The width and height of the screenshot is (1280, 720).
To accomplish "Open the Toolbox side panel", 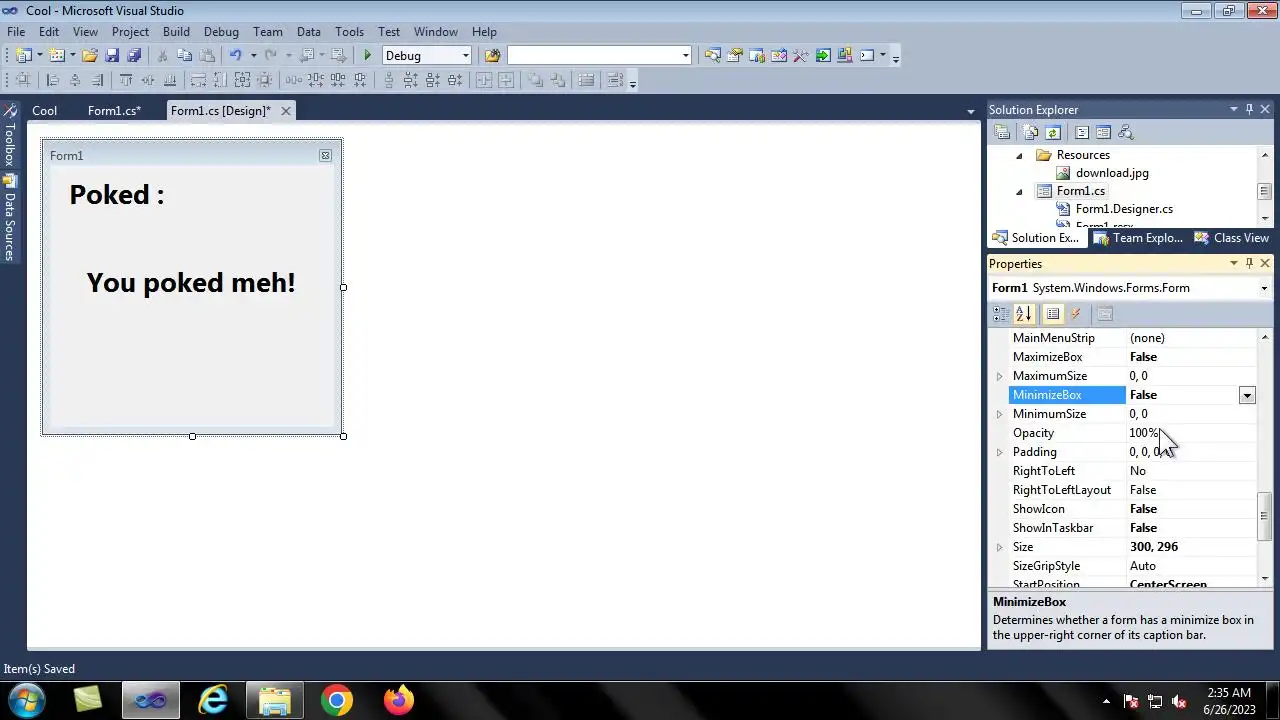I will [9, 135].
